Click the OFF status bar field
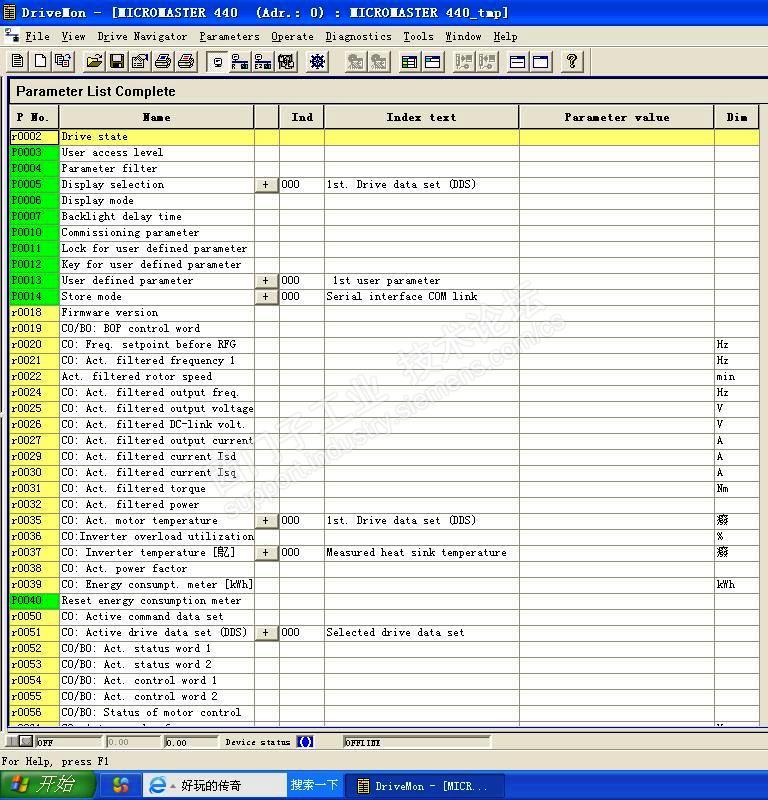 [x=68, y=742]
